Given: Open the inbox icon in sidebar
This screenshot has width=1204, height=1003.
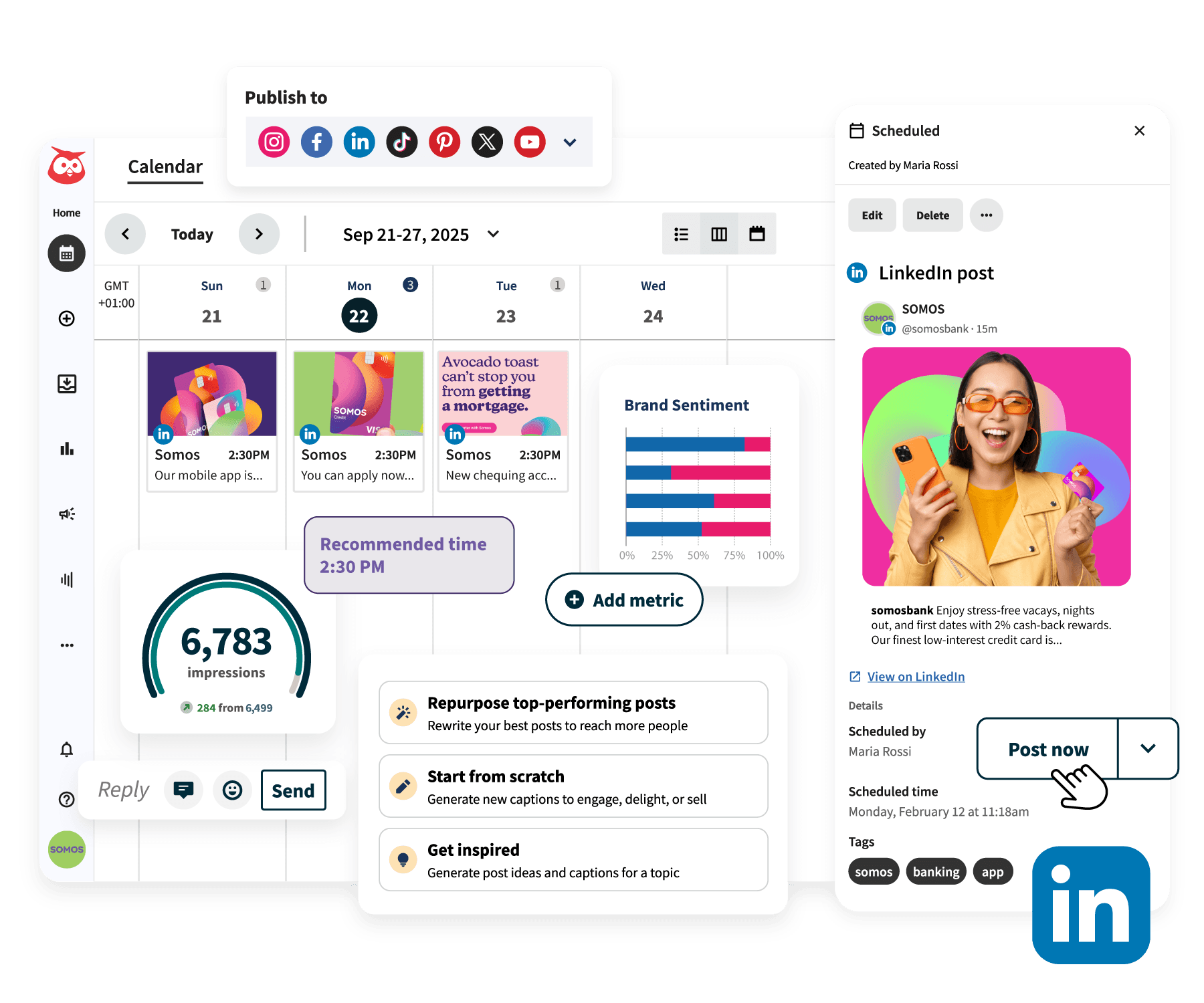Looking at the screenshot, I should click(67, 384).
